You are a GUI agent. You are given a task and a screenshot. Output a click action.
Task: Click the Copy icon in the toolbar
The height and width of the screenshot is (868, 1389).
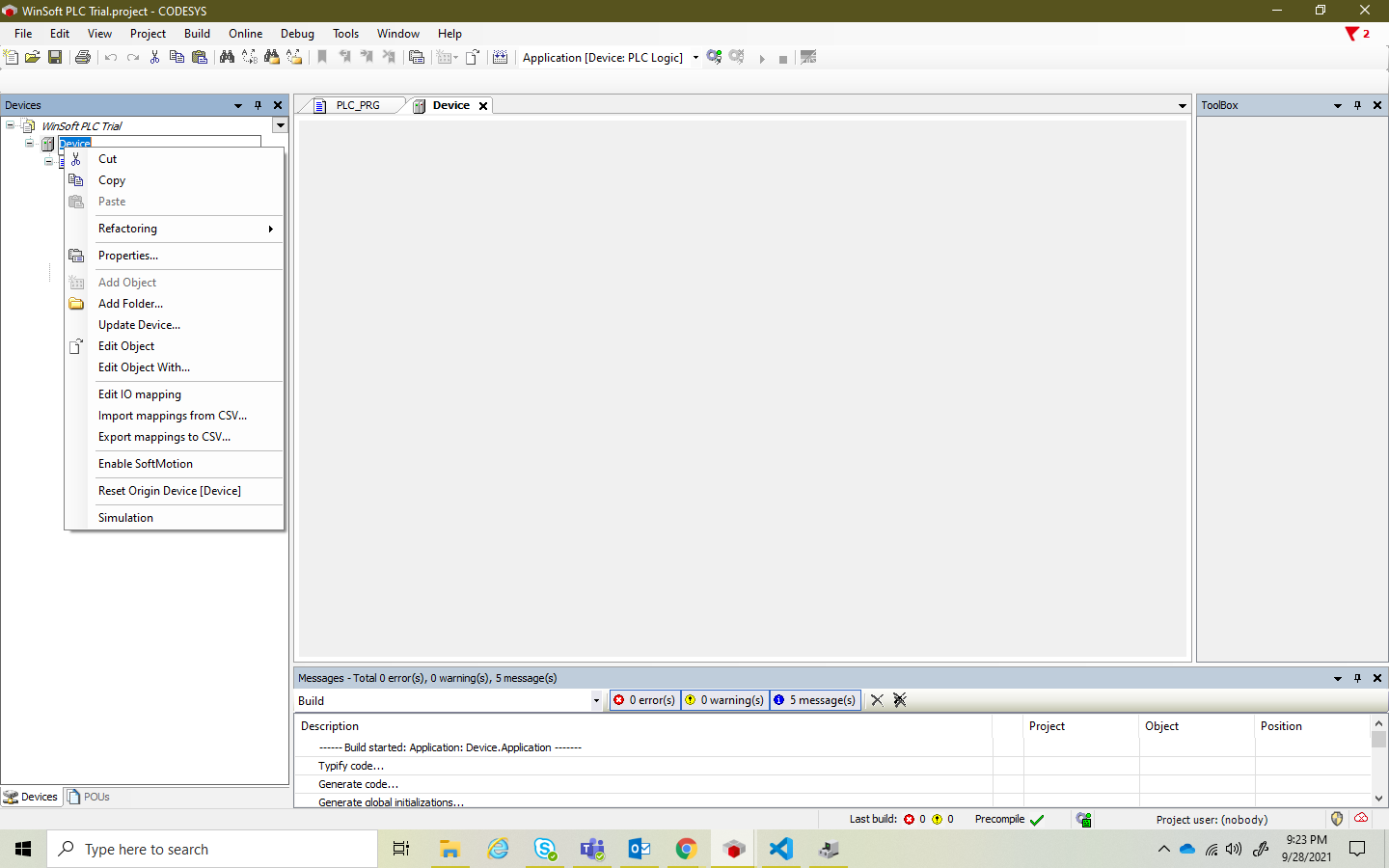click(177, 58)
